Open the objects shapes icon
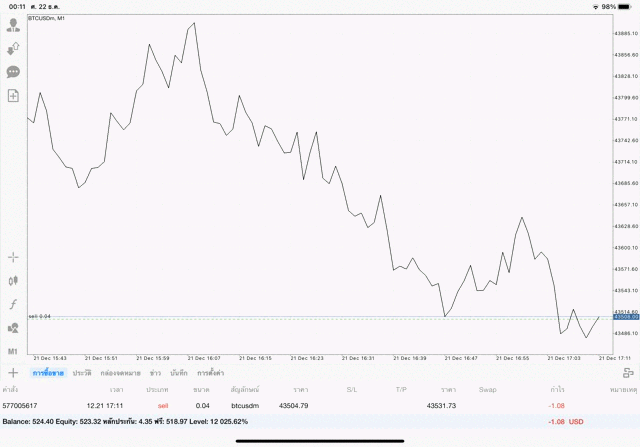Screen dimensions: 640x447 point(13,328)
